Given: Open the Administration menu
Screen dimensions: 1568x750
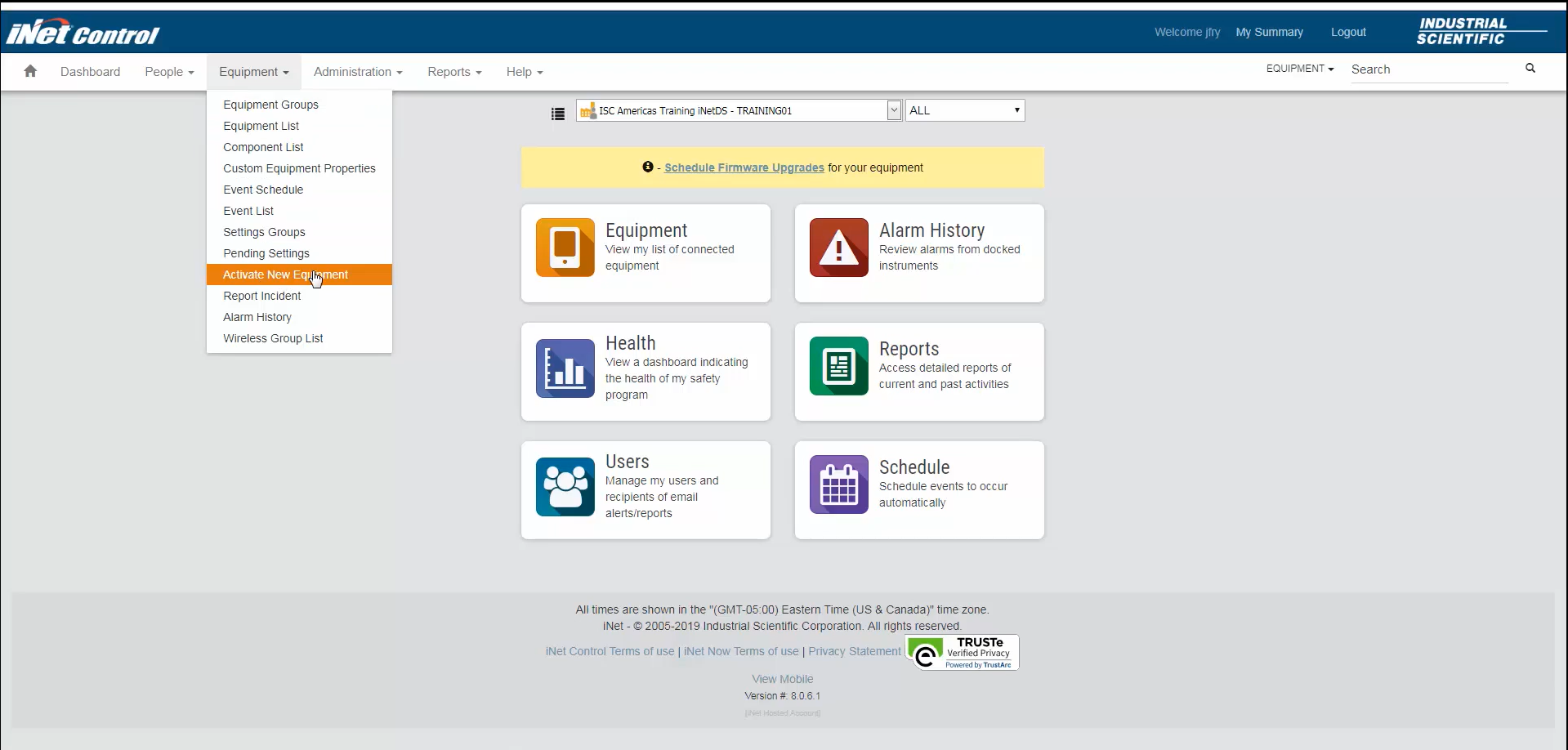Looking at the screenshot, I should 357,72.
